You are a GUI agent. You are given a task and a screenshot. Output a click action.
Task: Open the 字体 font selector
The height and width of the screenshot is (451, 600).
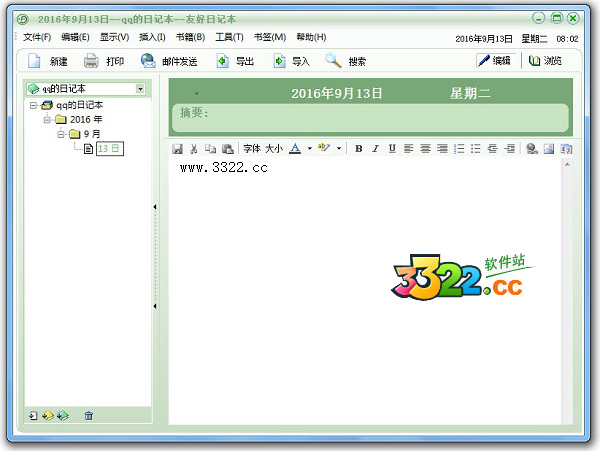point(252,148)
